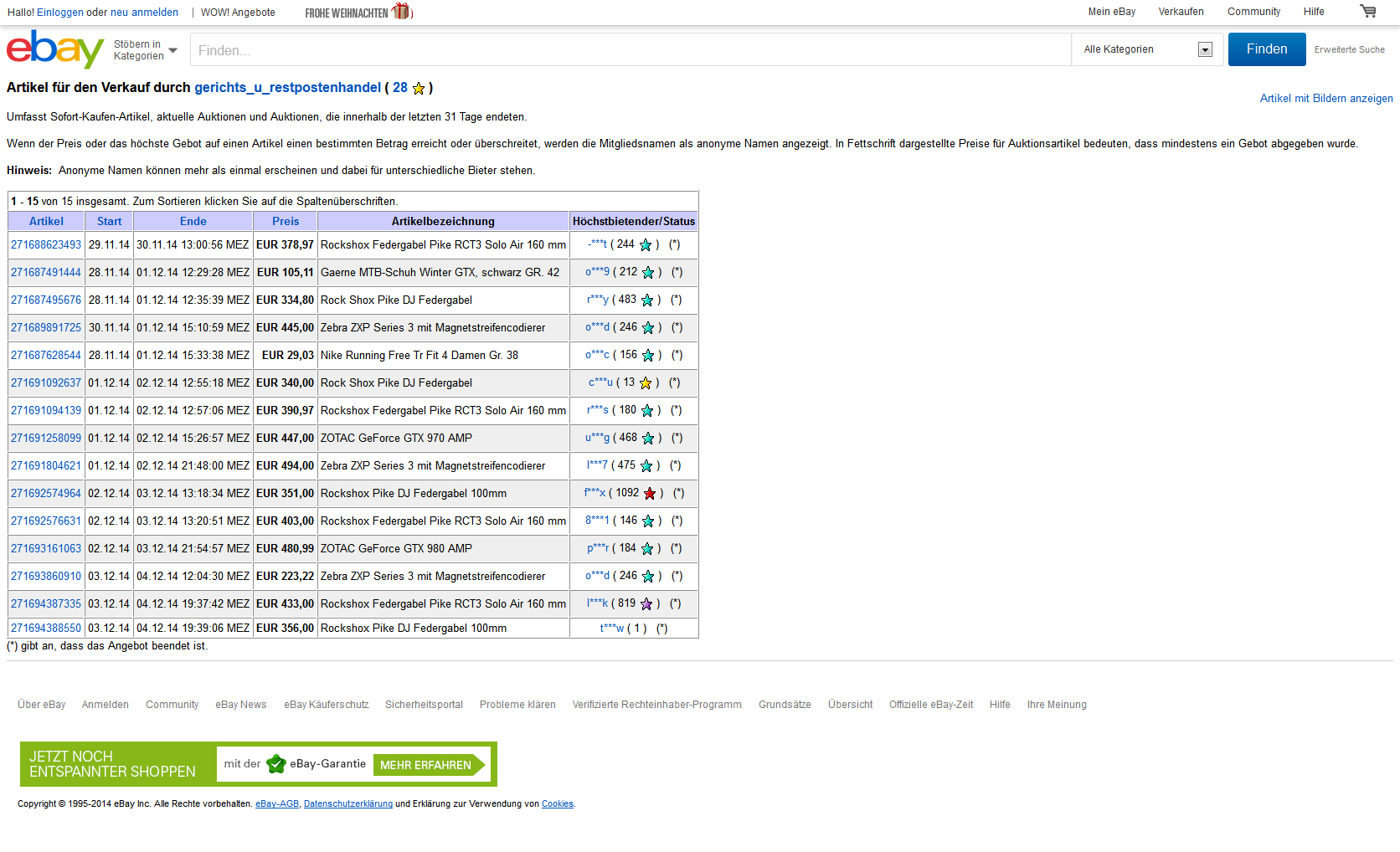Open Mein eBay menu
The width and height of the screenshot is (1400, 852).
(1112, 12)
